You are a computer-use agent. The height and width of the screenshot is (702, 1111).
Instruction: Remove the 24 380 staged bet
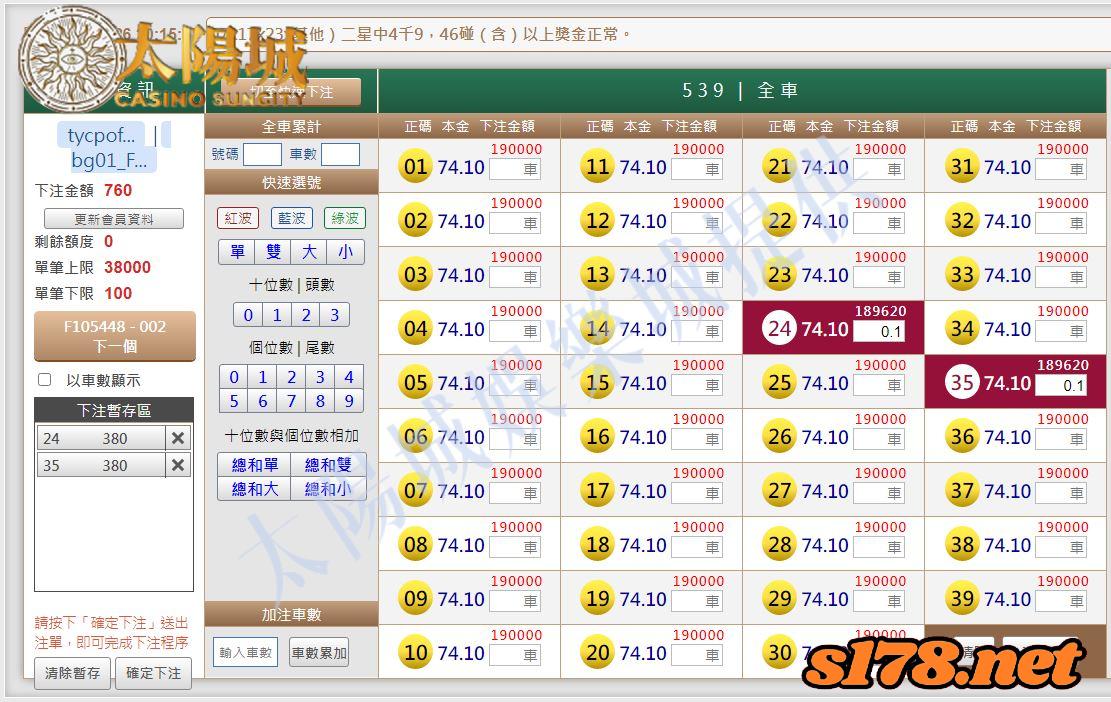tap(178, 438)
